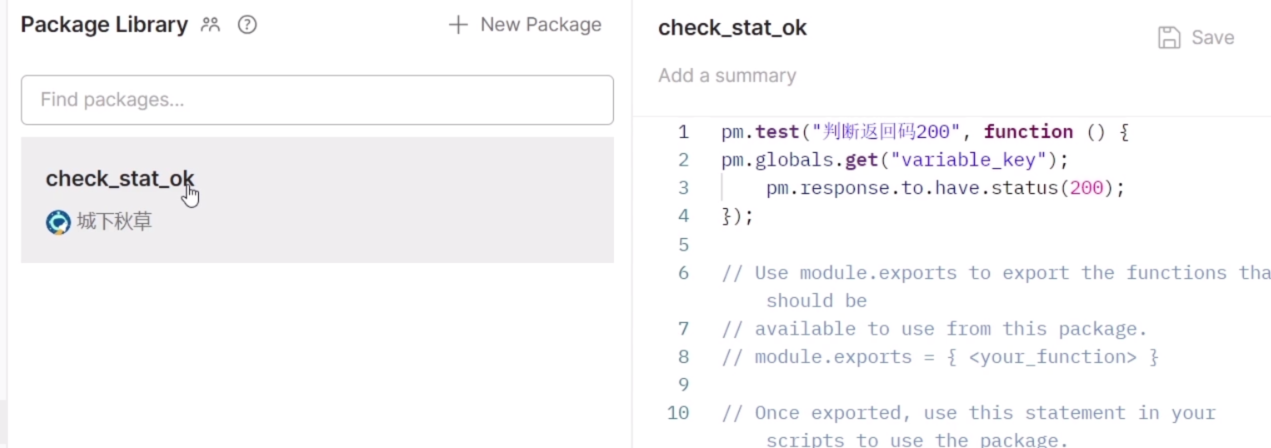Open the team members icon beside Package Library
This screenshot has width=1271, height=448.
click(210, 25)
